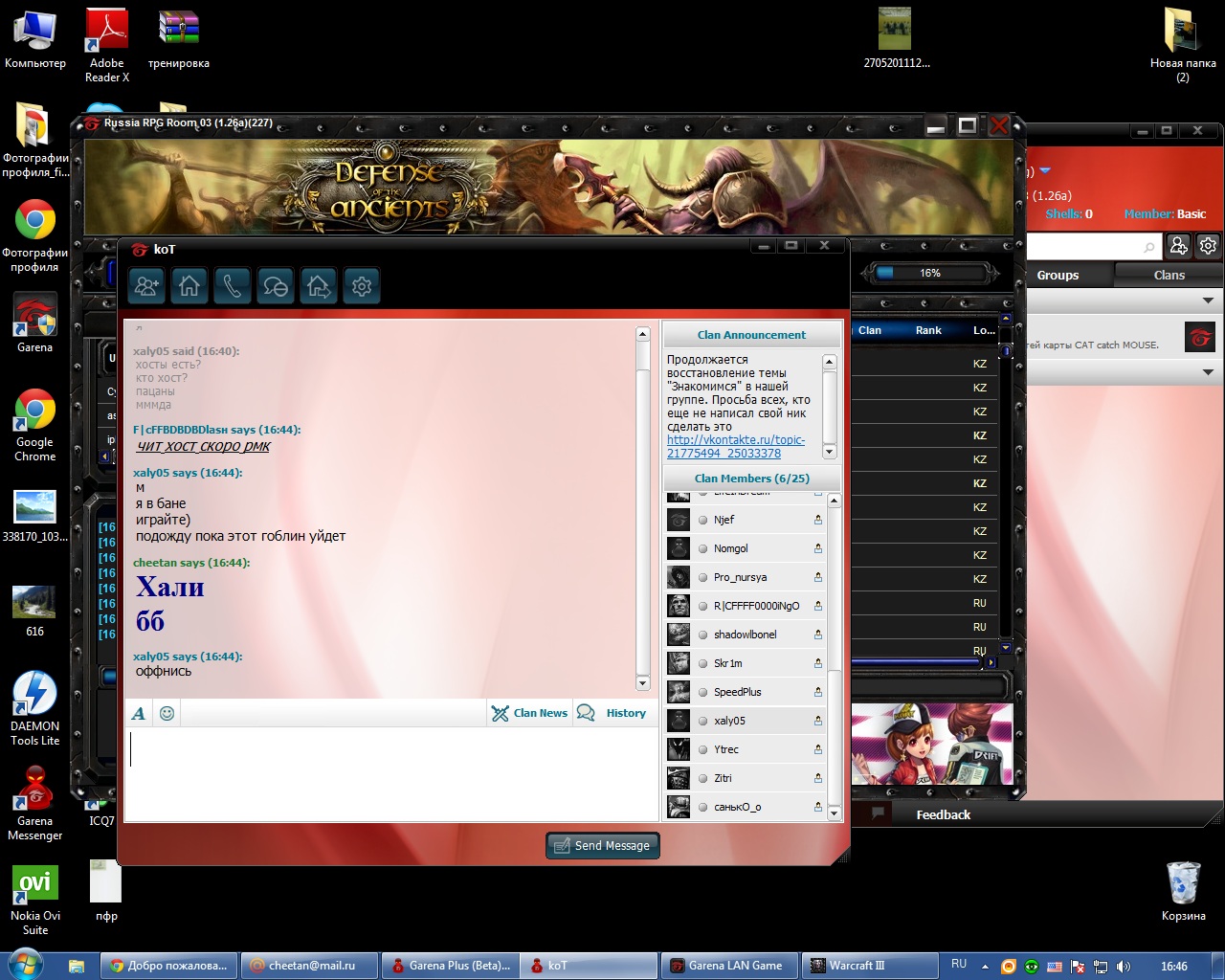Screen dimensions: 1225x980
Task: Open Garena desktop shortcut
Action: (34, 323)
